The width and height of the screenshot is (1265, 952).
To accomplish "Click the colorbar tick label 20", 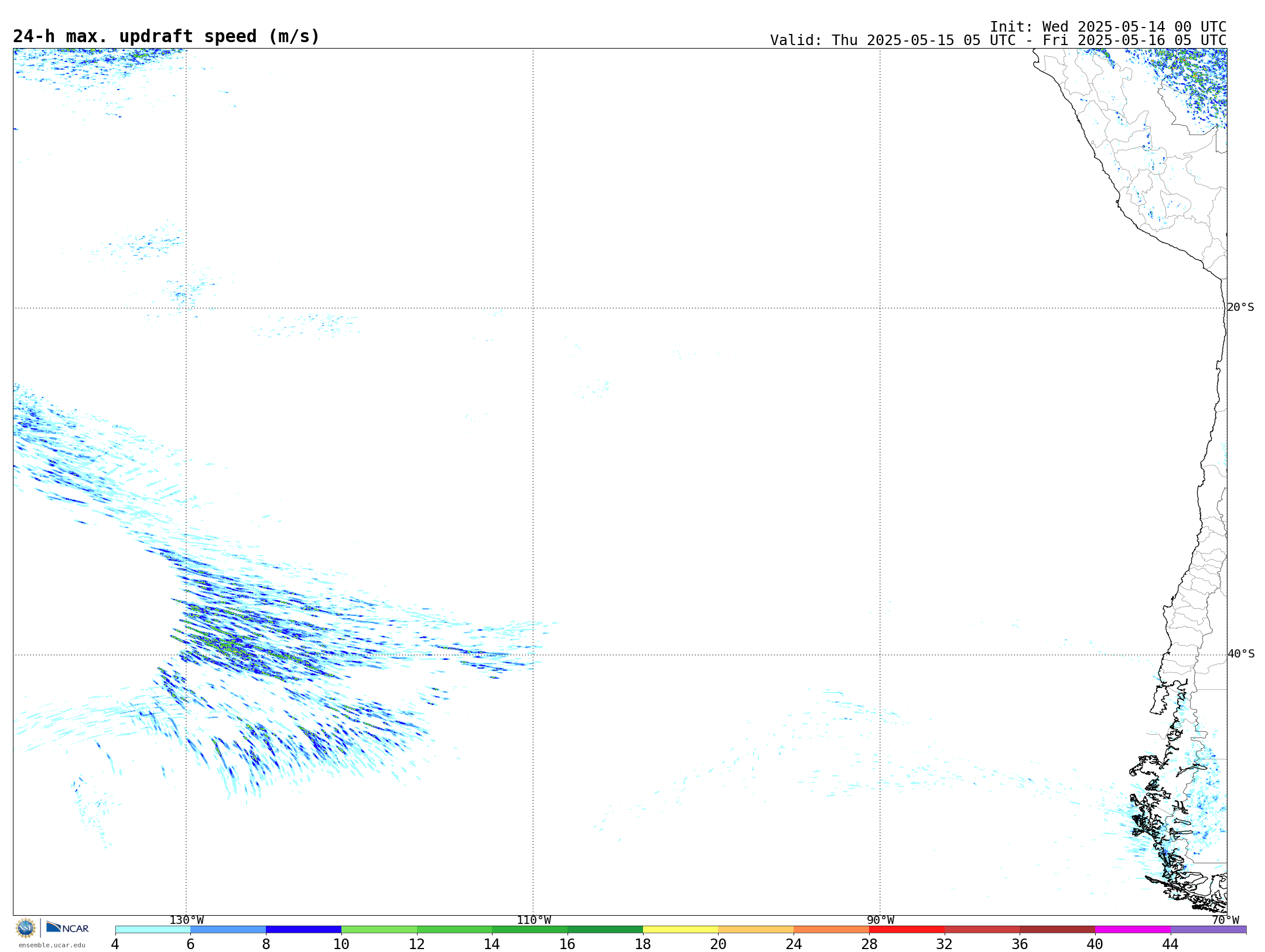I will pos(719,944).
